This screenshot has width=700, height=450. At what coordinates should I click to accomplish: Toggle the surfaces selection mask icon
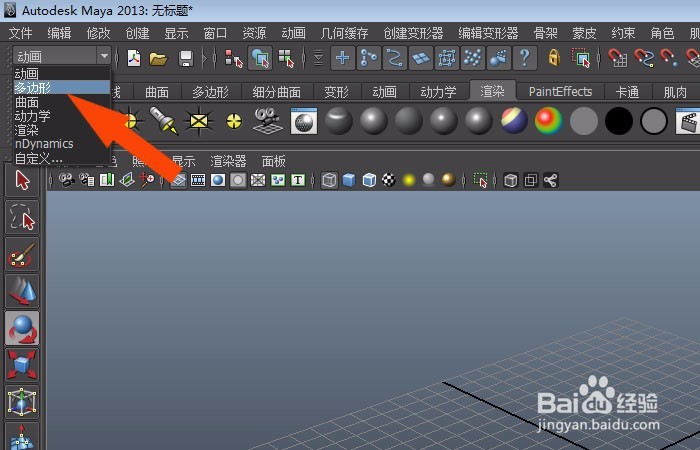pyautogui.click(x=421, y=58)
